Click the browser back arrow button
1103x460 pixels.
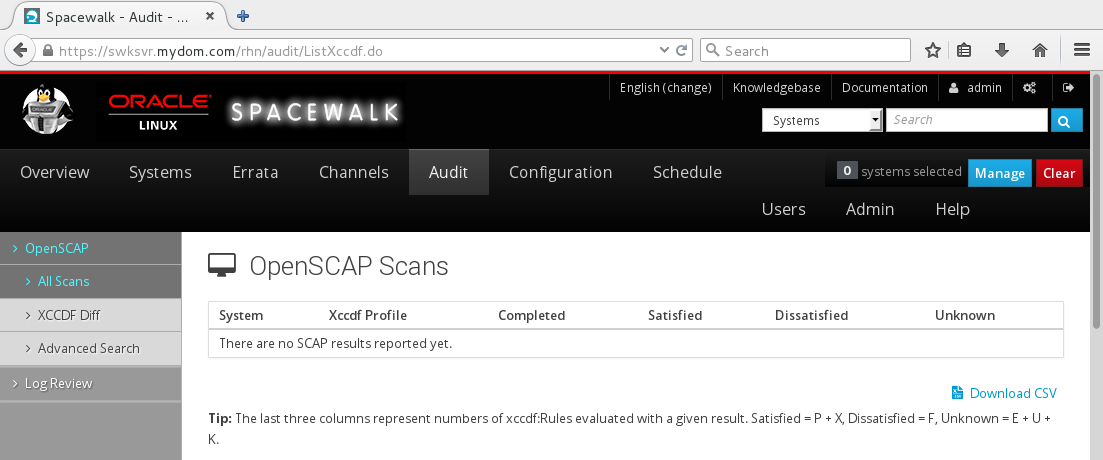click(20, 51)
